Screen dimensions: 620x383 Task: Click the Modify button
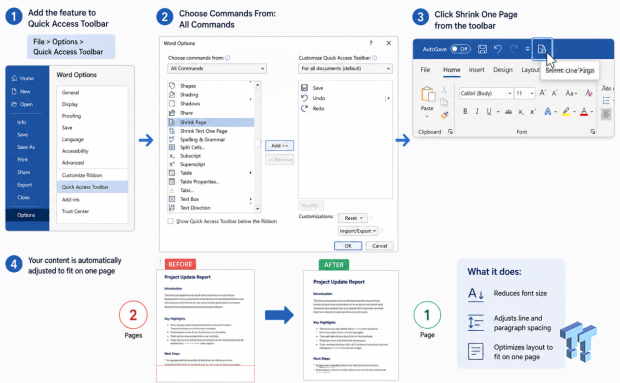(311, 206)
